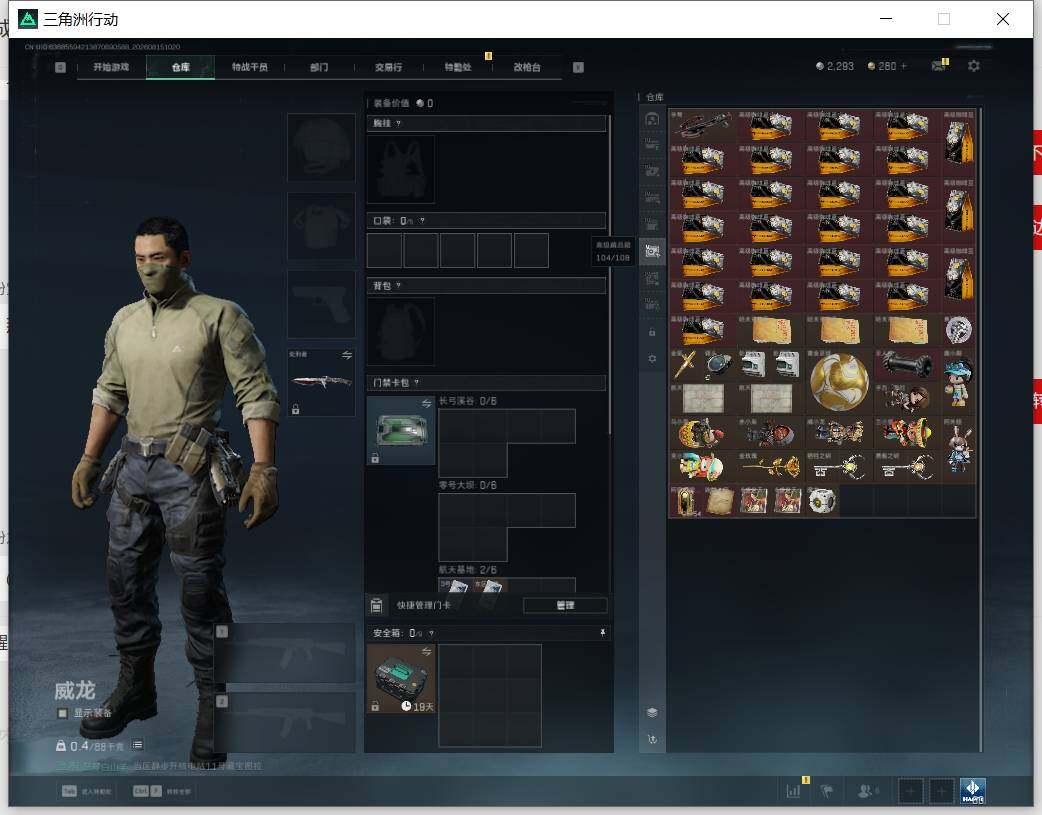This screenshot has height=815, width=1042.
Task: Click the first 航天基地 key card
Action: [x=455, y=586]
